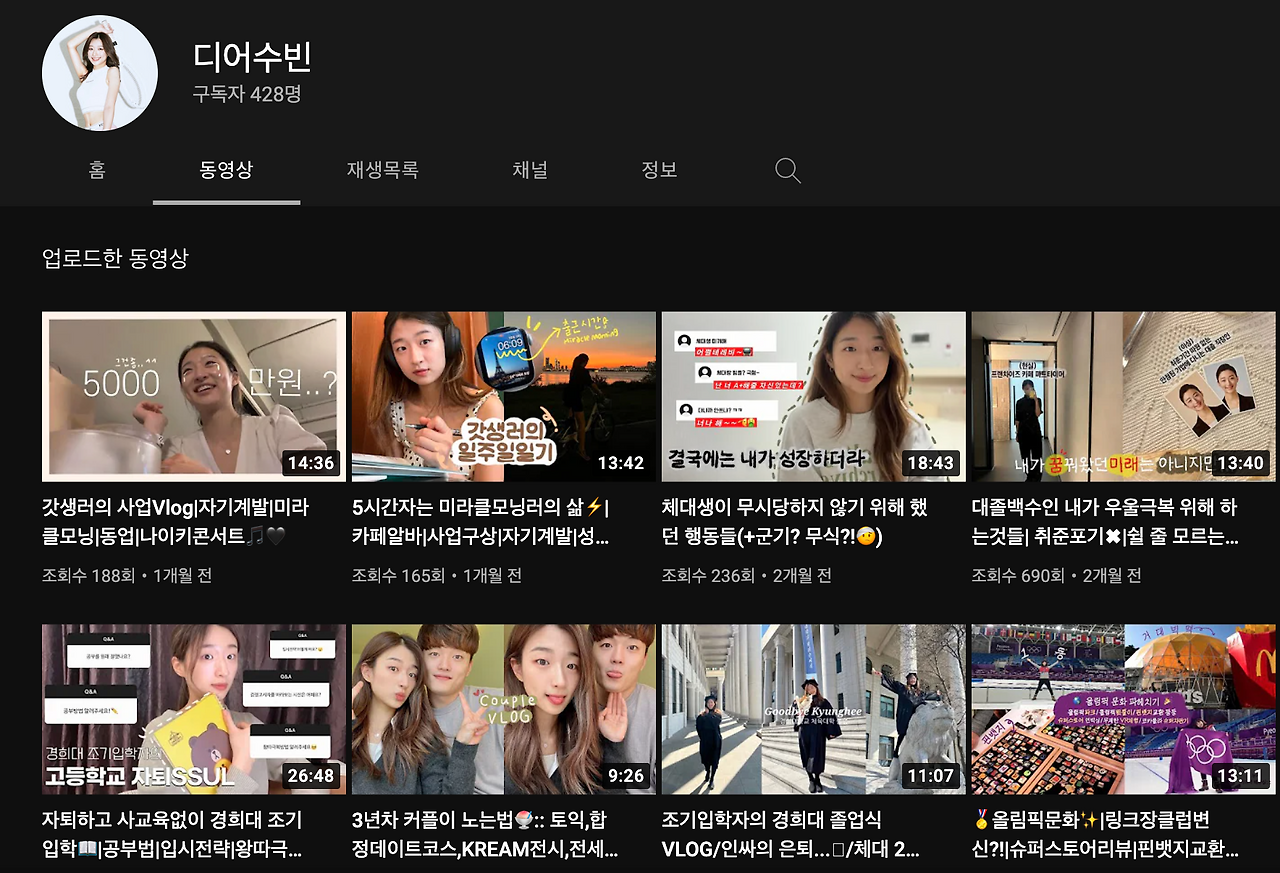Open the 정보 tab

click(x=659, y=170)
